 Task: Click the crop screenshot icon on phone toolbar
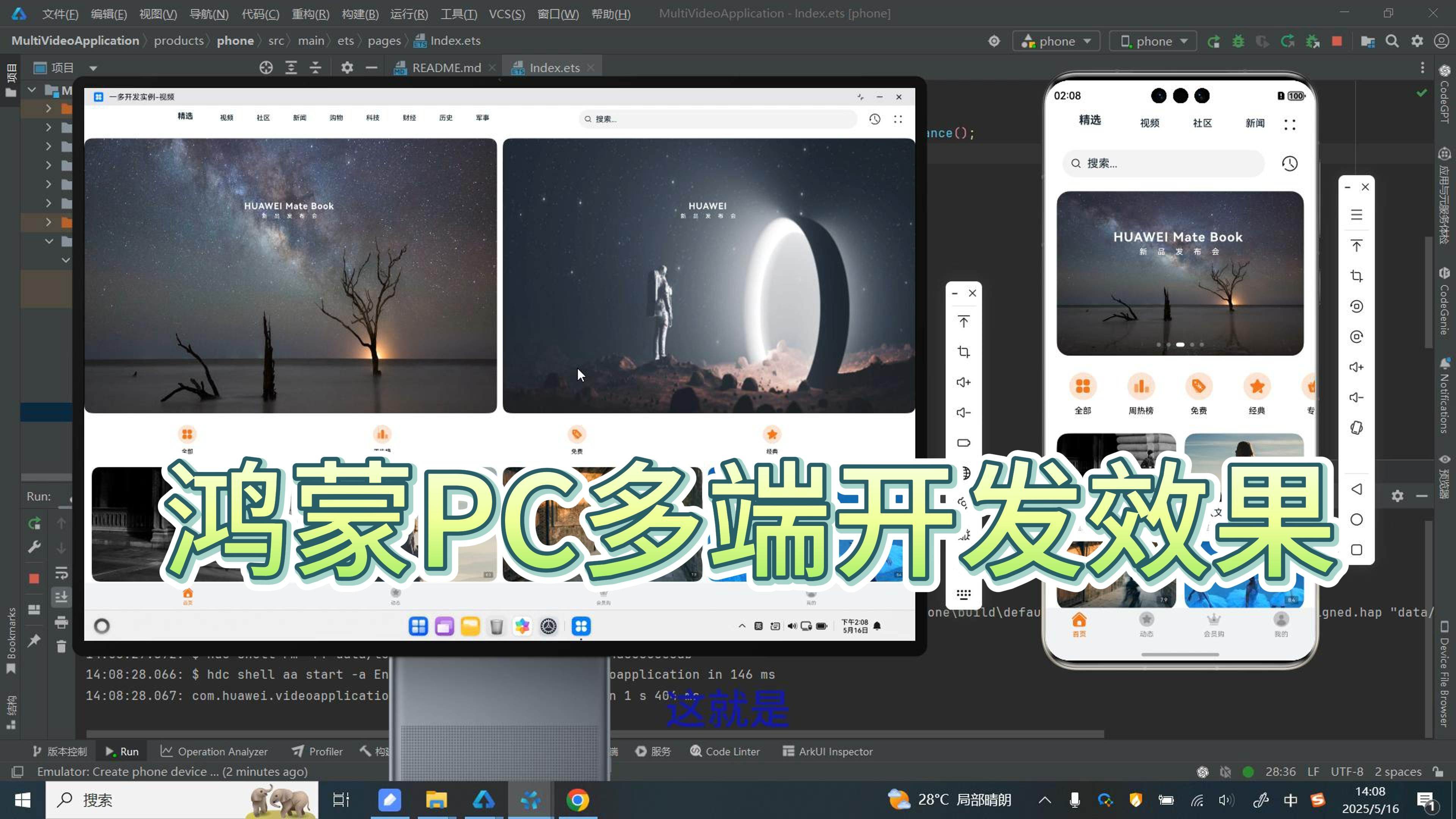click(x=1357, y=276)
